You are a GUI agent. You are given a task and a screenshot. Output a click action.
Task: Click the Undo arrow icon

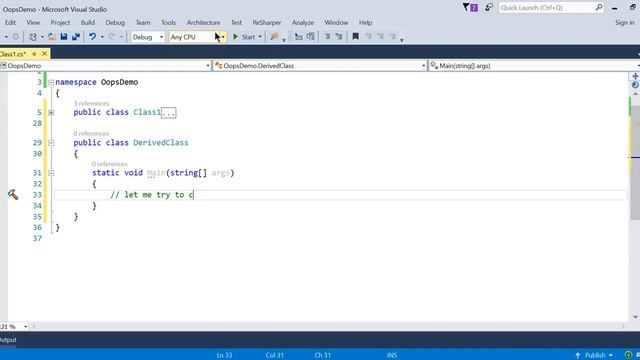(93, 37)
